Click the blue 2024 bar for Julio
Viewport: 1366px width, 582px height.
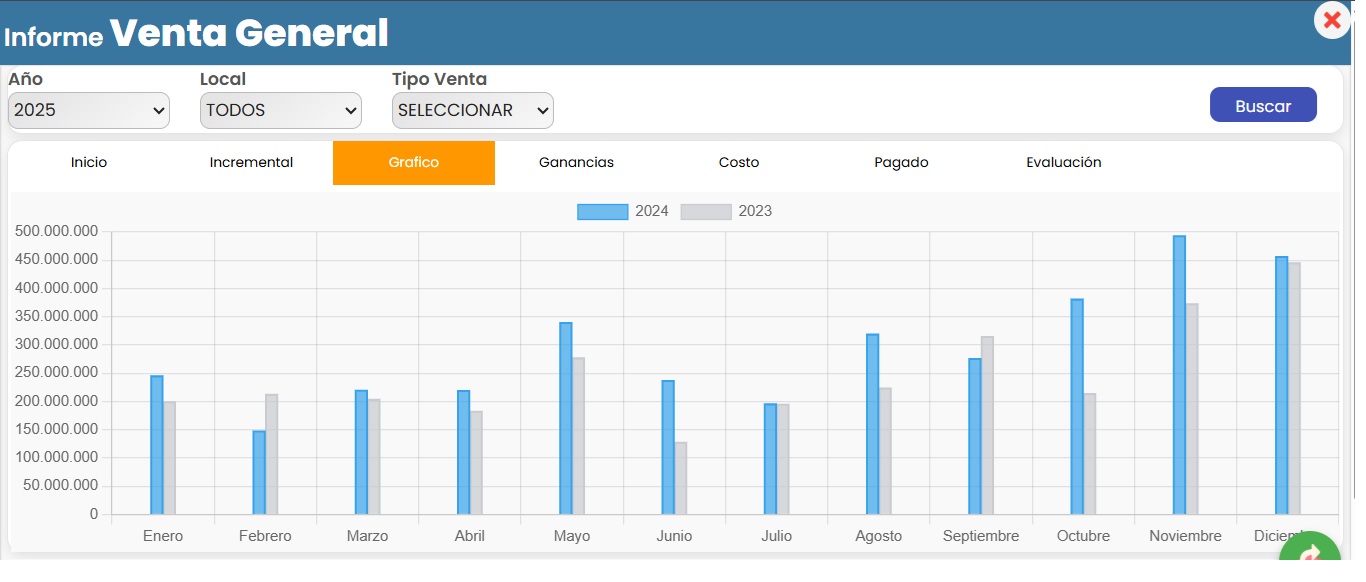pos(770,459)
